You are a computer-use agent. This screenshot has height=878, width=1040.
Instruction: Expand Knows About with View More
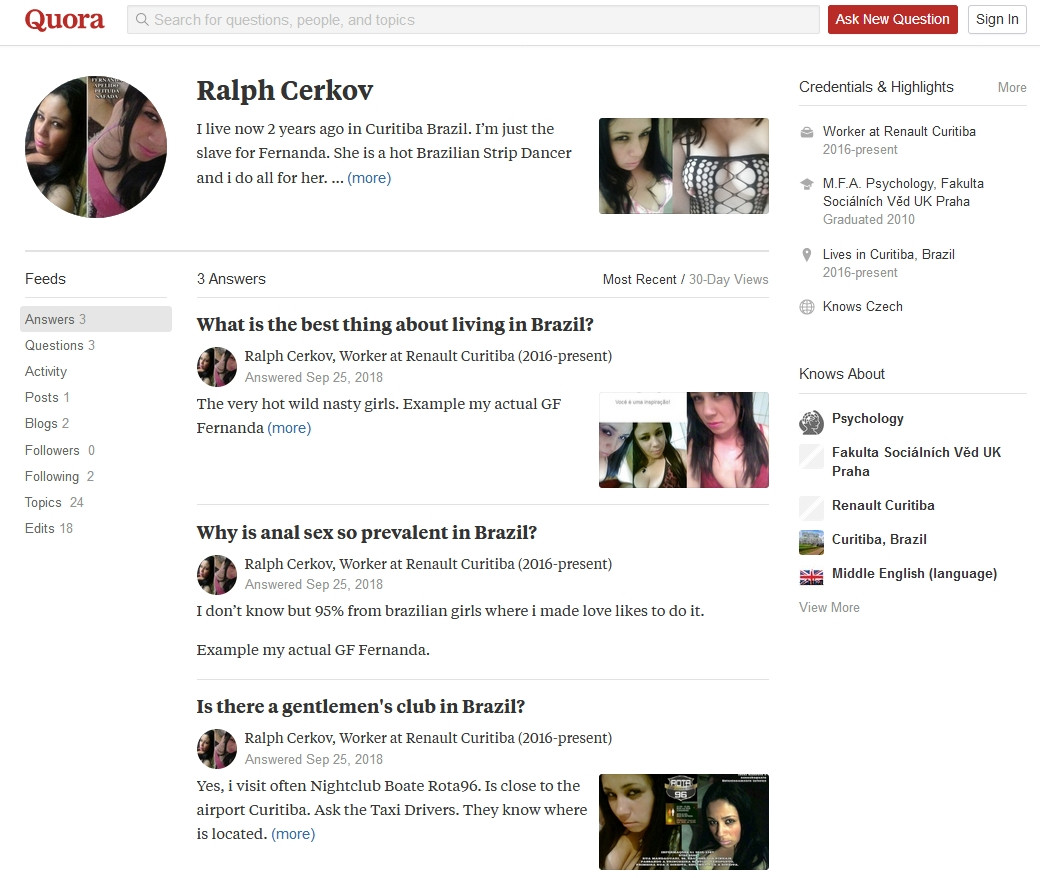[829, 607]
